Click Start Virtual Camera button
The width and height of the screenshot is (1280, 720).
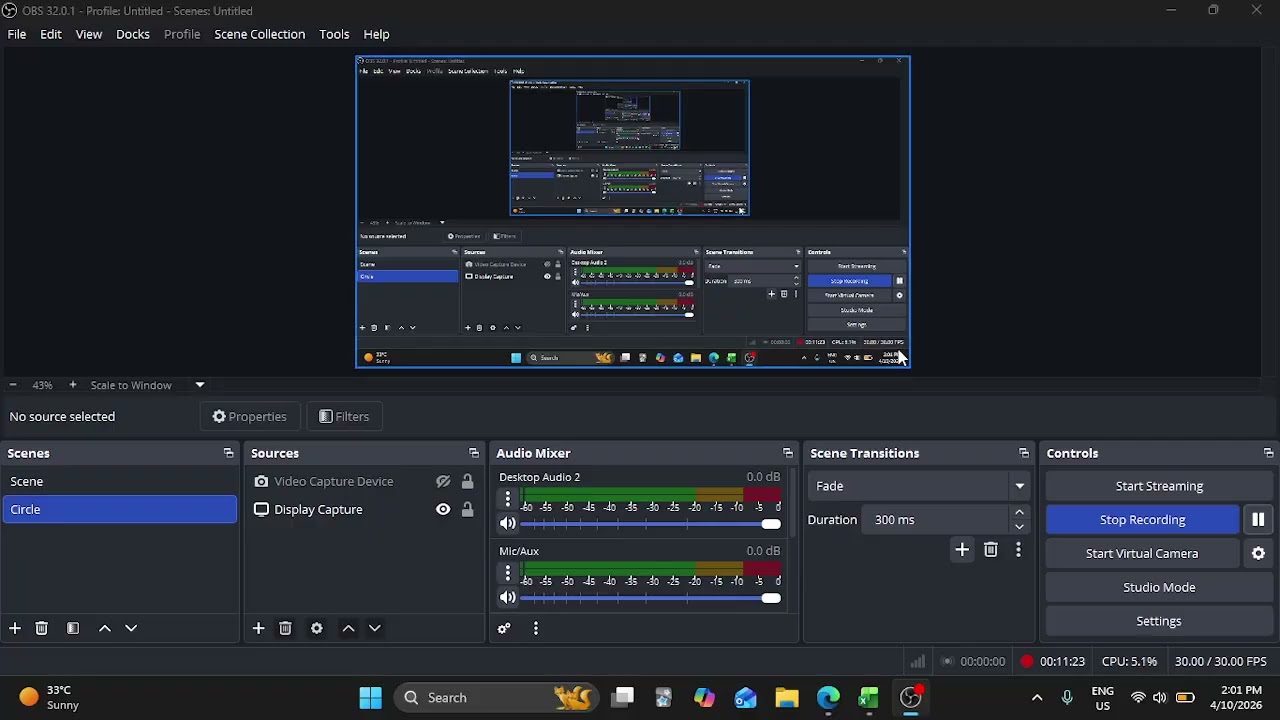(1142, 553)
